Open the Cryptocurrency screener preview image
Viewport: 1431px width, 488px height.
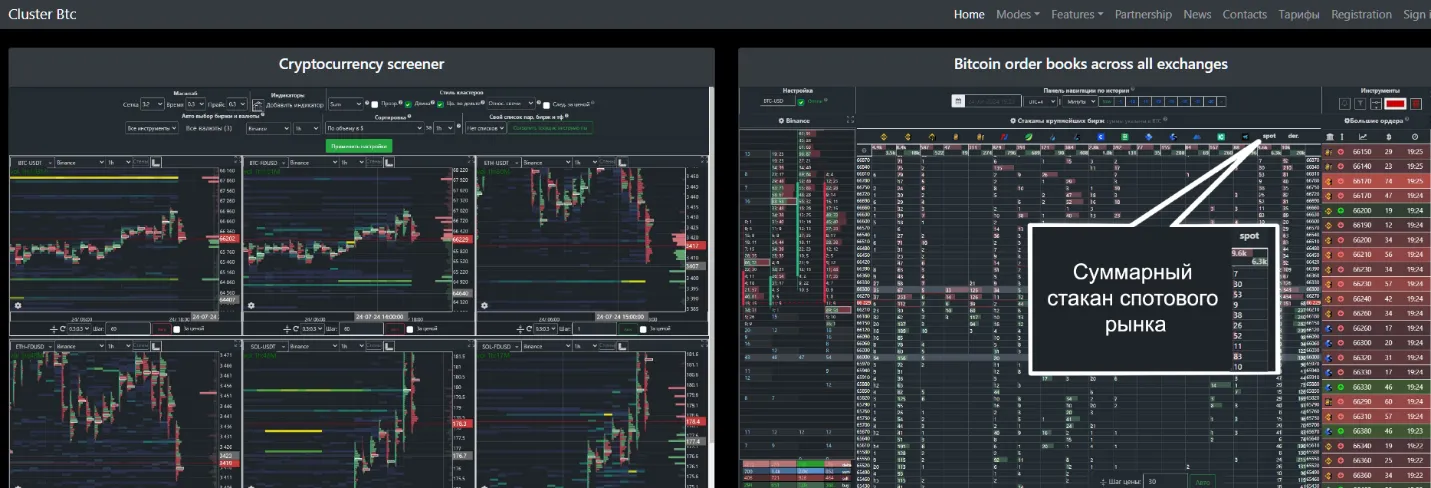tap(361, 286)
